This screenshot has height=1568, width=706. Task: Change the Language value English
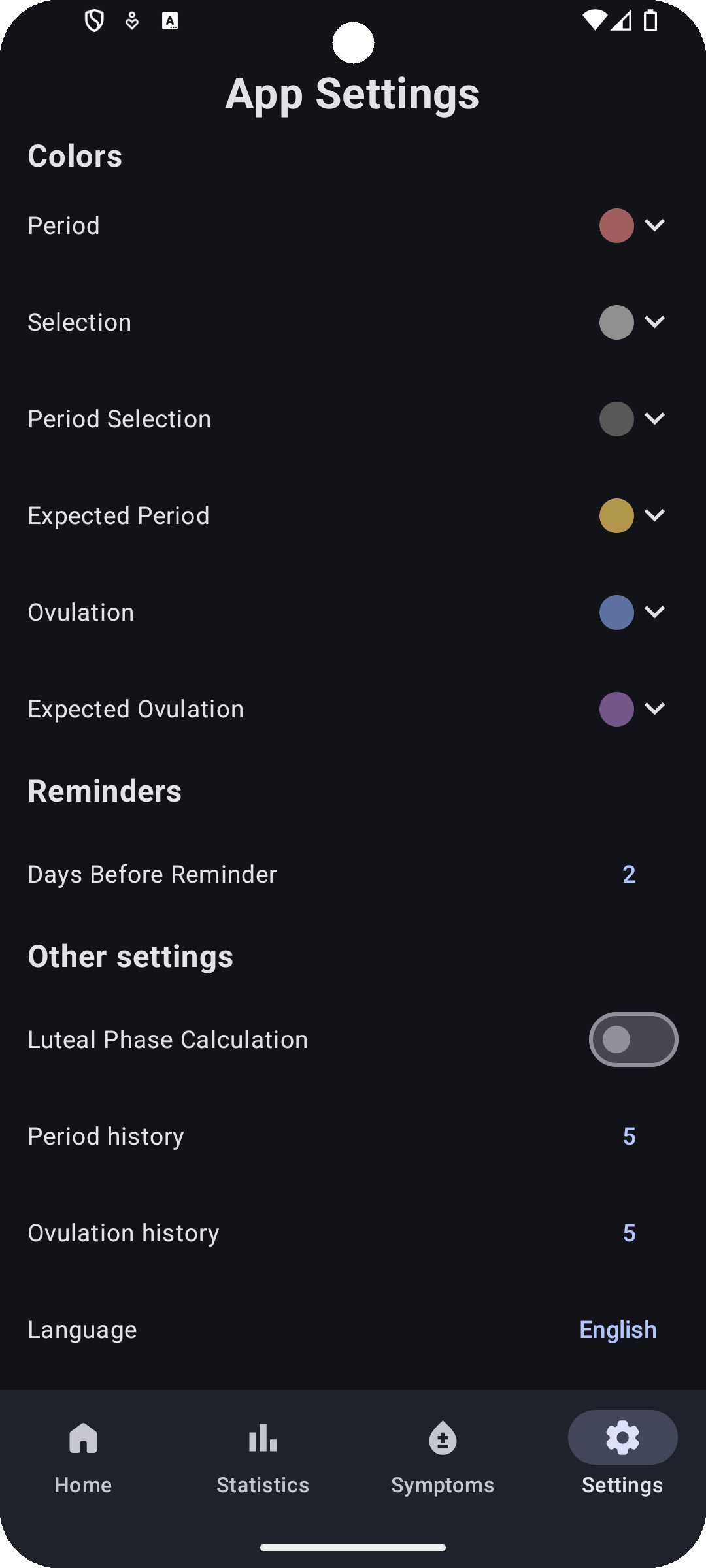(618, 1330)
